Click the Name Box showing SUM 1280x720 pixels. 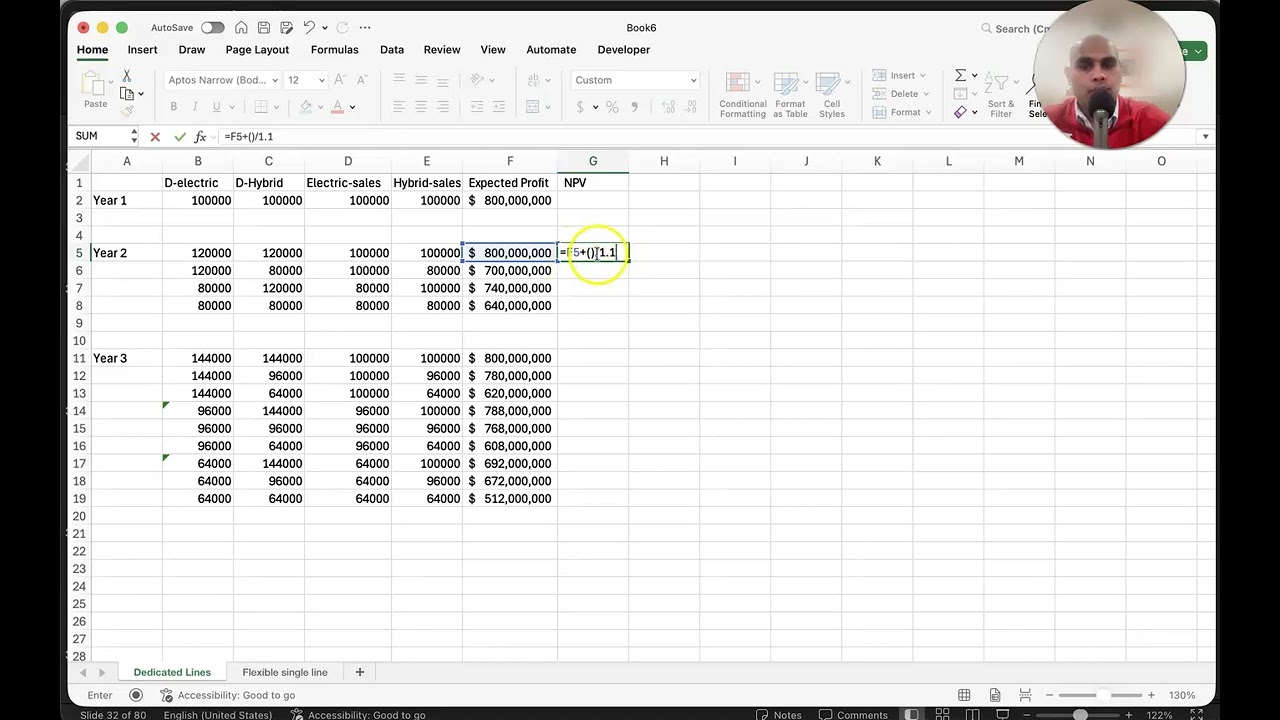pos(100,136)
